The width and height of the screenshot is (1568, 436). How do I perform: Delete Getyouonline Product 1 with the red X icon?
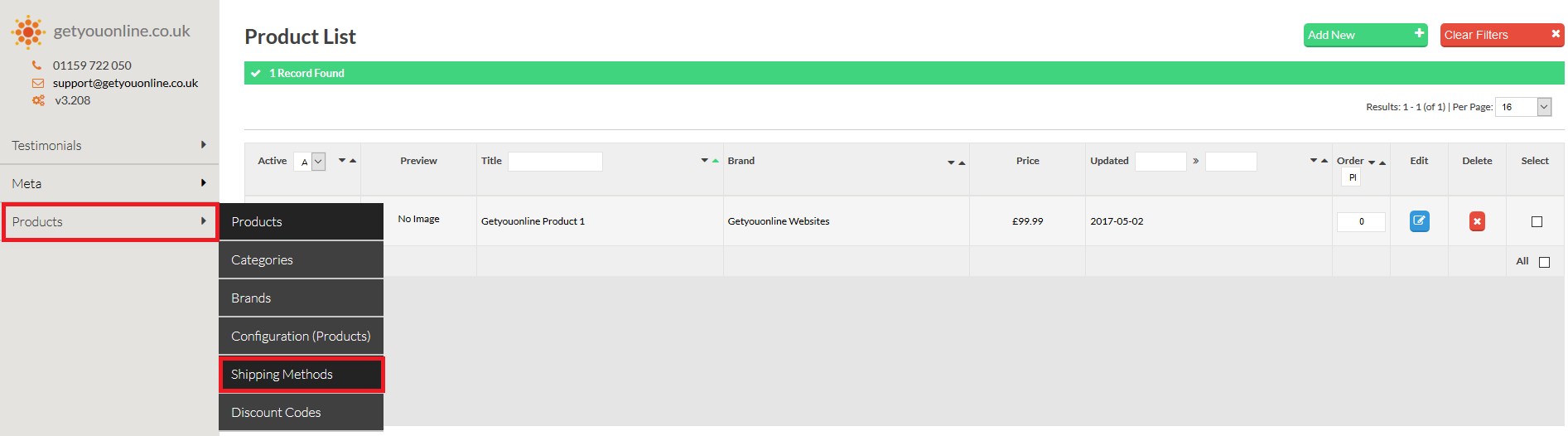click(1477, 221)
